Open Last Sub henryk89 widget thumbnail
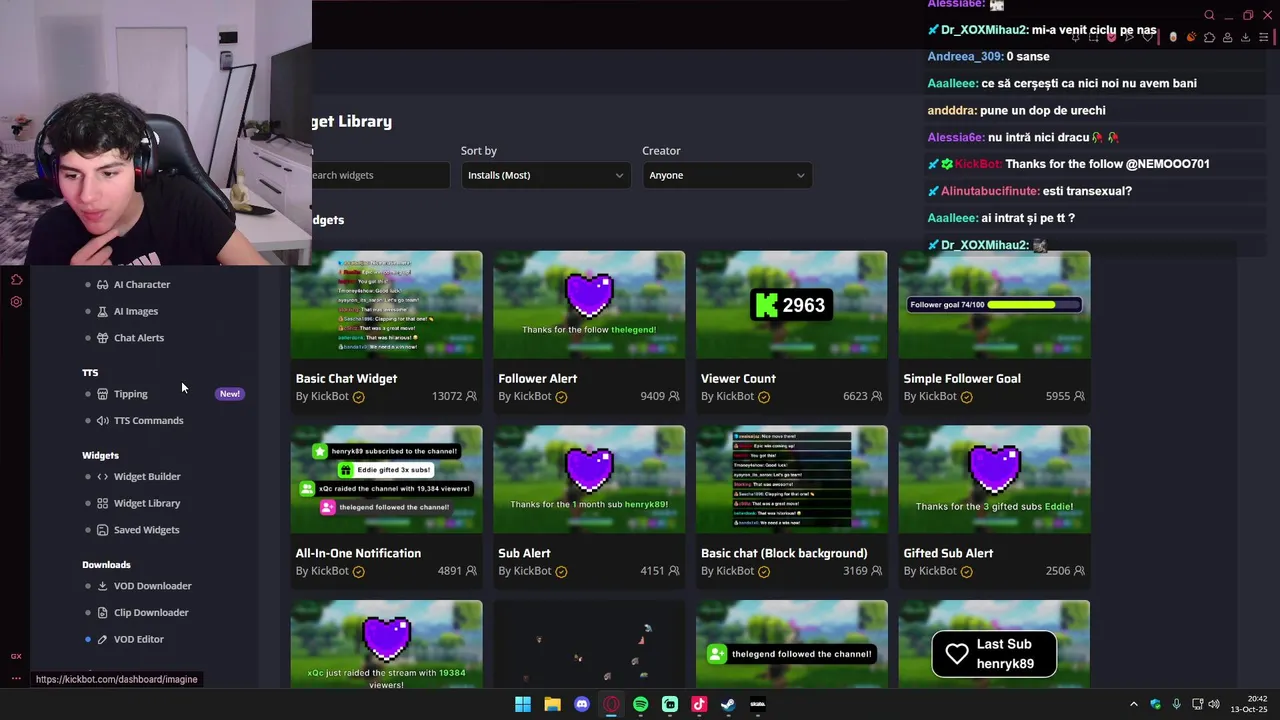The width and height of the screenshot is (1280, 720). click(x=994, y=644)
